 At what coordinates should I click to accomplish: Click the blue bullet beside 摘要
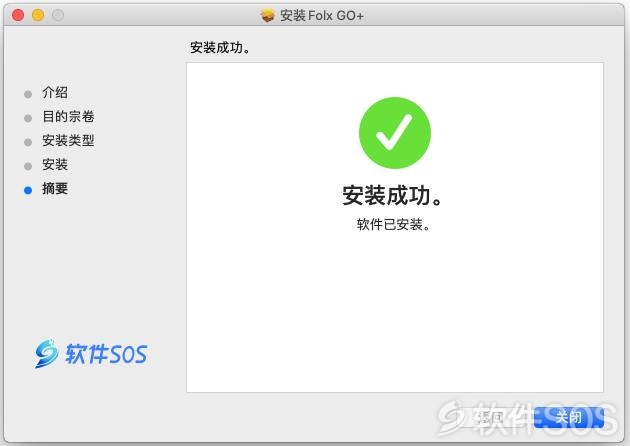coord(28,190)
